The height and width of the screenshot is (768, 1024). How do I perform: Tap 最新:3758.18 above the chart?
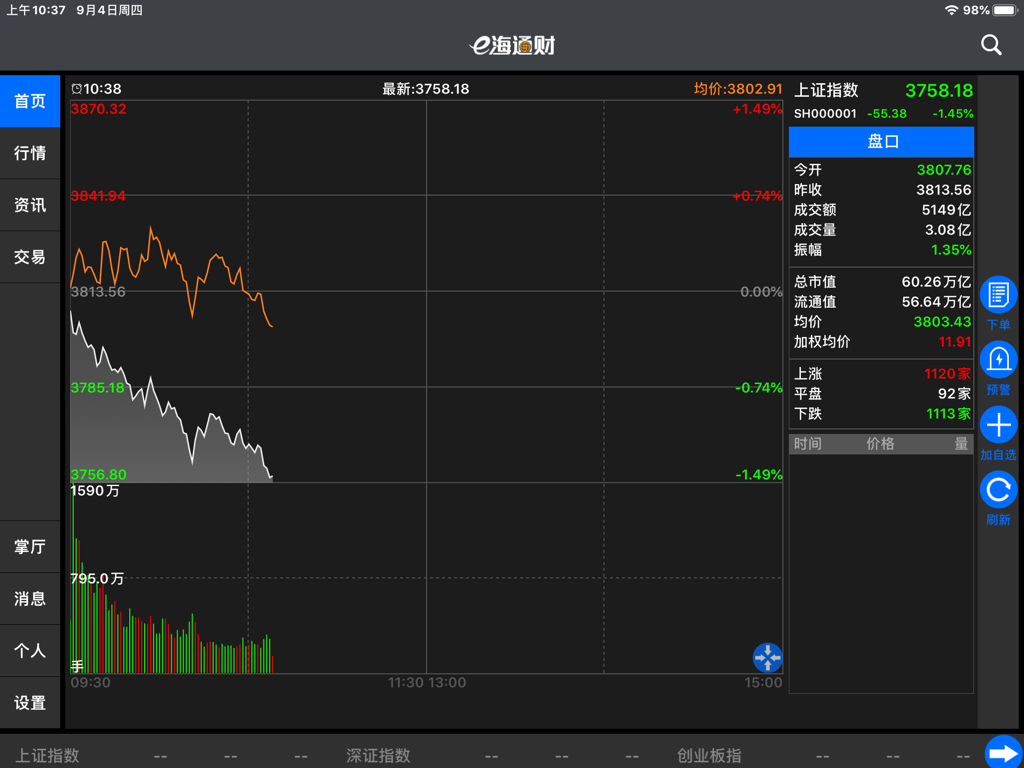(426, 89)
